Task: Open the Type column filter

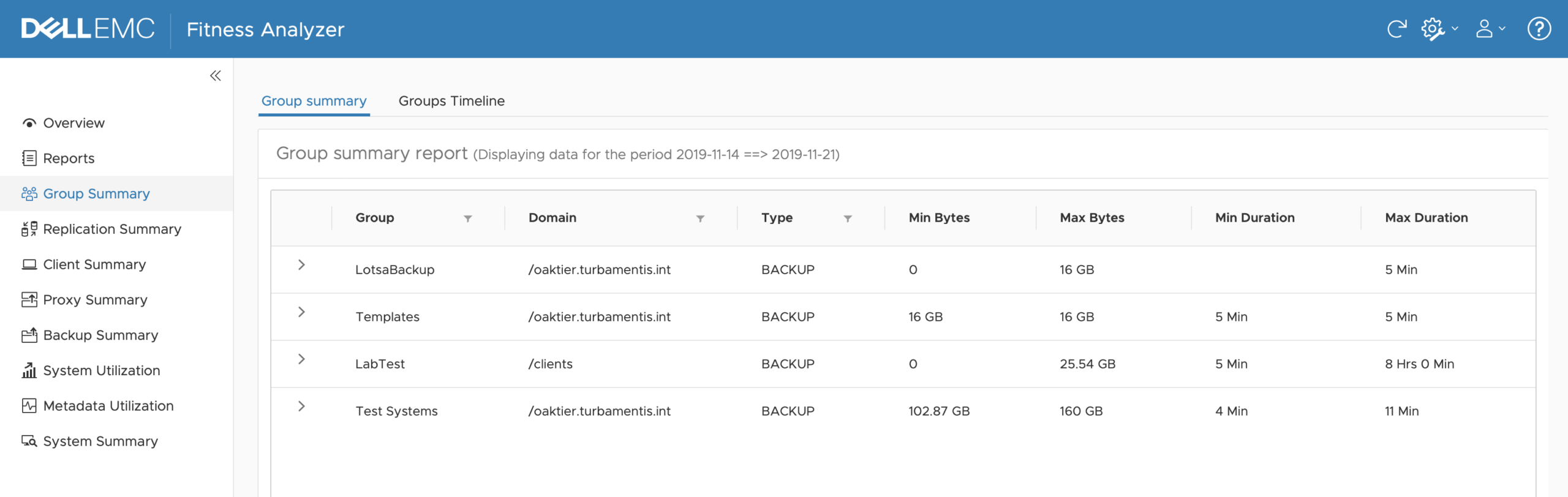Action: [848, 219]
